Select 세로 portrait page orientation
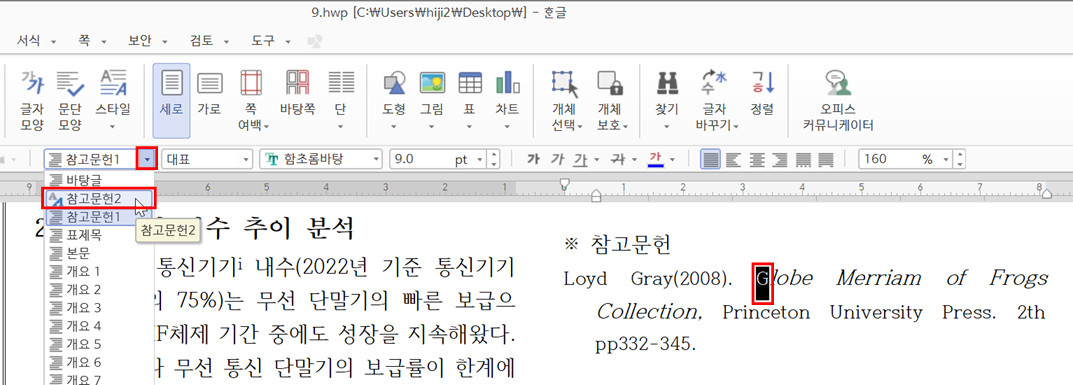 click(171, 100)
